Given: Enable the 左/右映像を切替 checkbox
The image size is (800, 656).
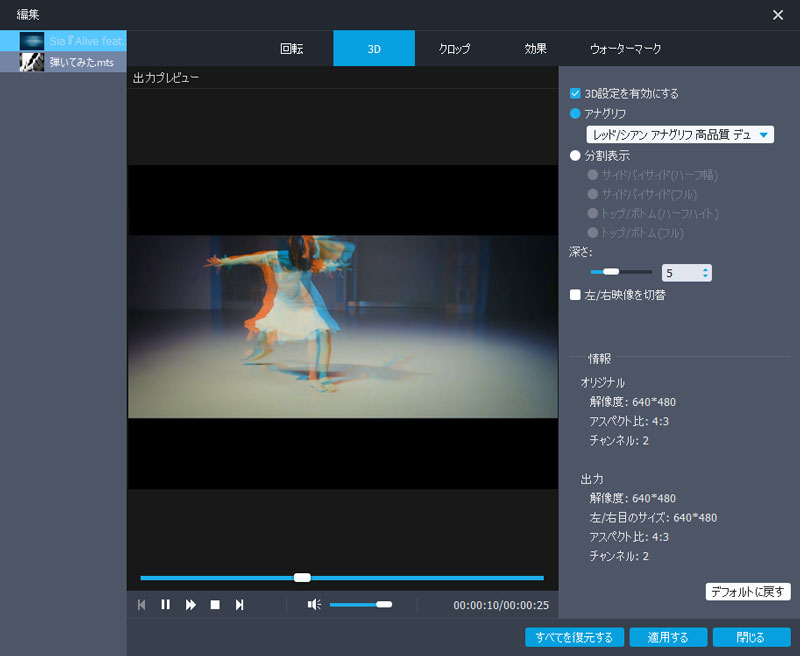Looking at the screenshot, I should point(575,295).
